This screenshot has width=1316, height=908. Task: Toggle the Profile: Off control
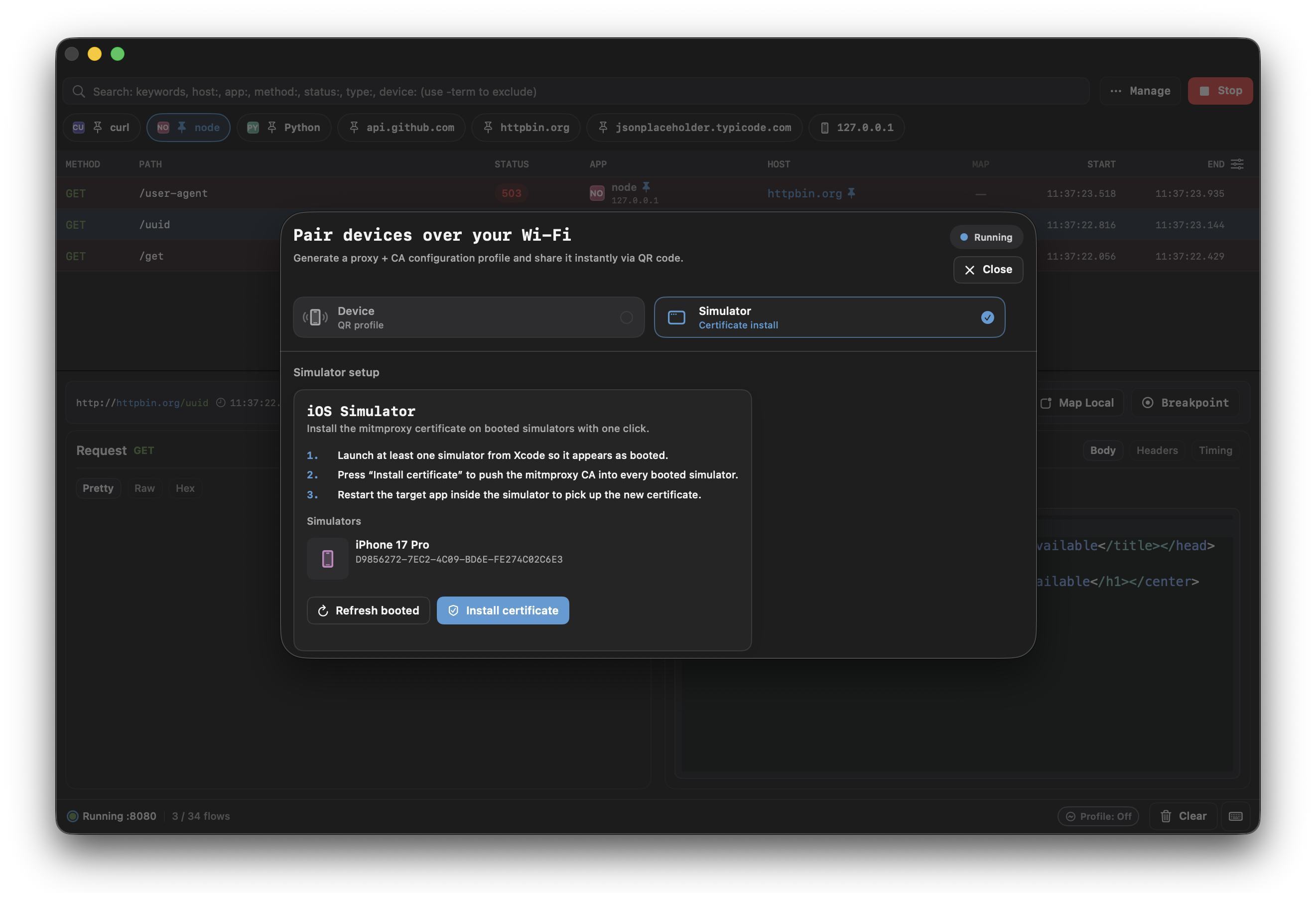[1098, 816]
